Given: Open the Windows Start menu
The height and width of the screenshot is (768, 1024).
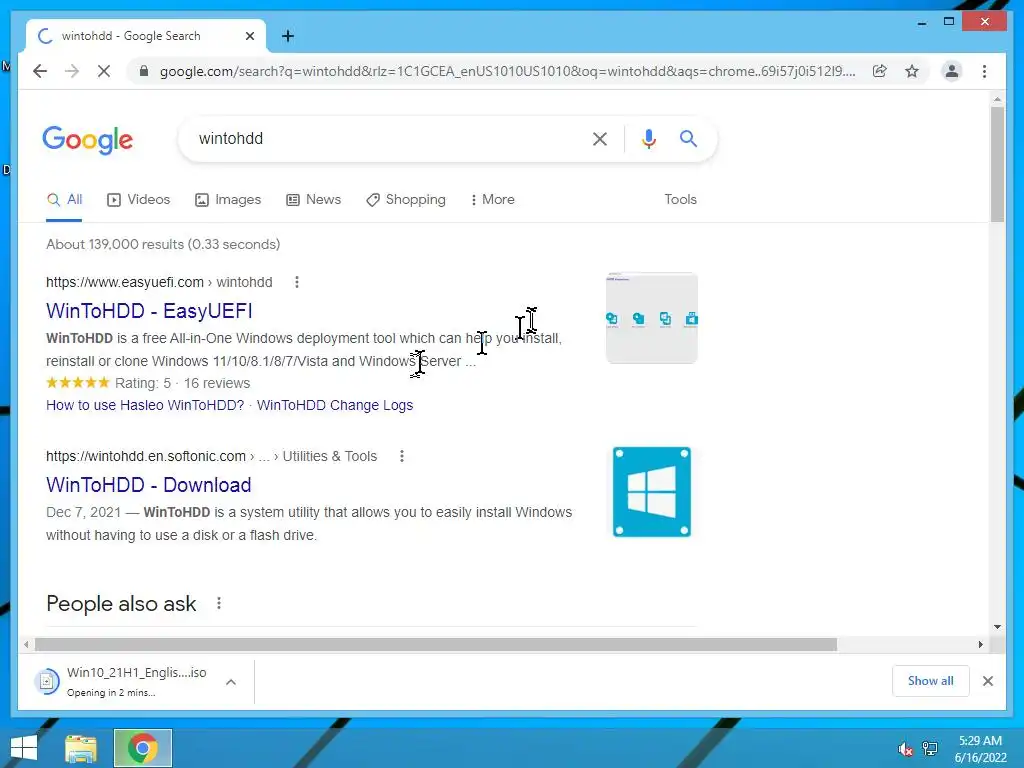Looking at the screenshot, I should [x=24, y=748].
